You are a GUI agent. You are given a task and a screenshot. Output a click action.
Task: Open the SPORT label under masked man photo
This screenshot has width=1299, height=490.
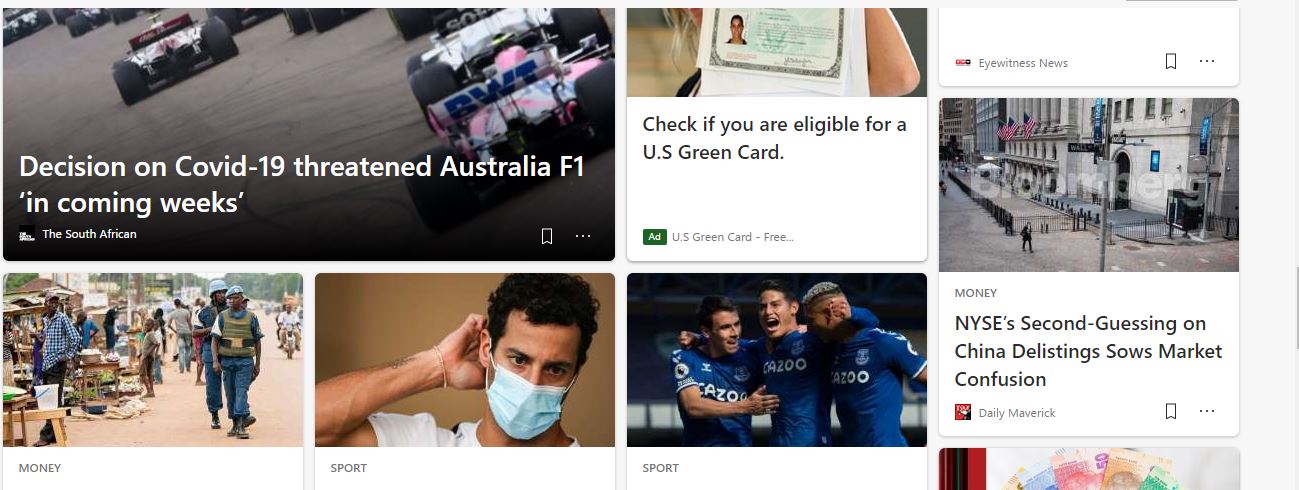(x=348, y=468)
